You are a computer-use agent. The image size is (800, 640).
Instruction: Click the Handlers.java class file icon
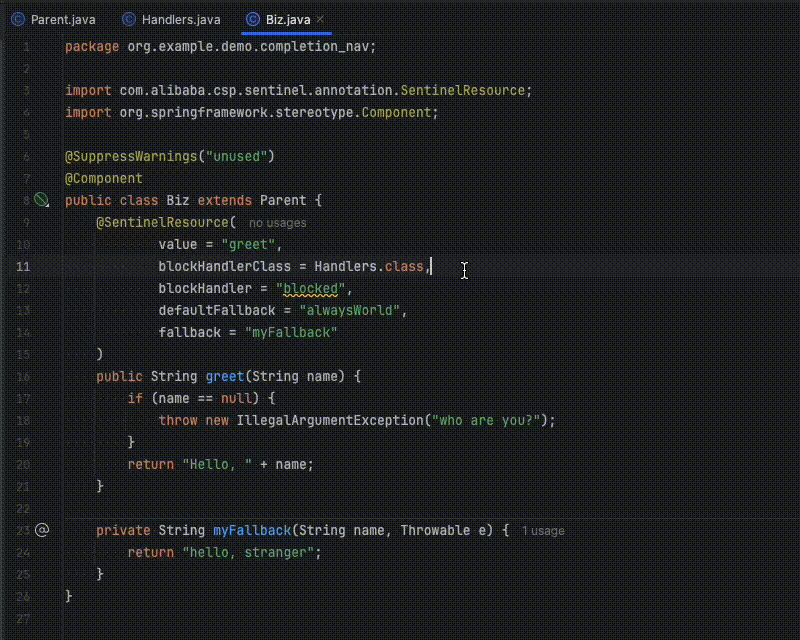(129, 19)
